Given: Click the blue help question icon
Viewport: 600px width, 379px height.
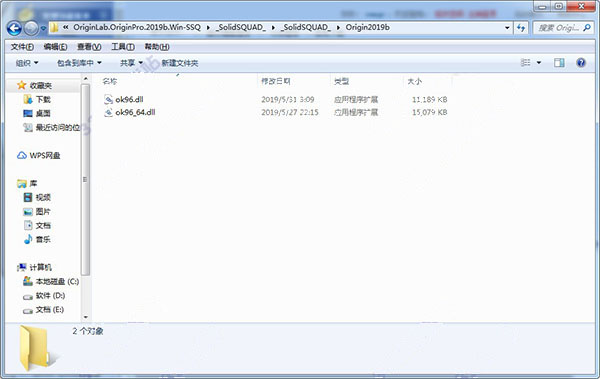Looking at the screenshot, I should [581, 62].
